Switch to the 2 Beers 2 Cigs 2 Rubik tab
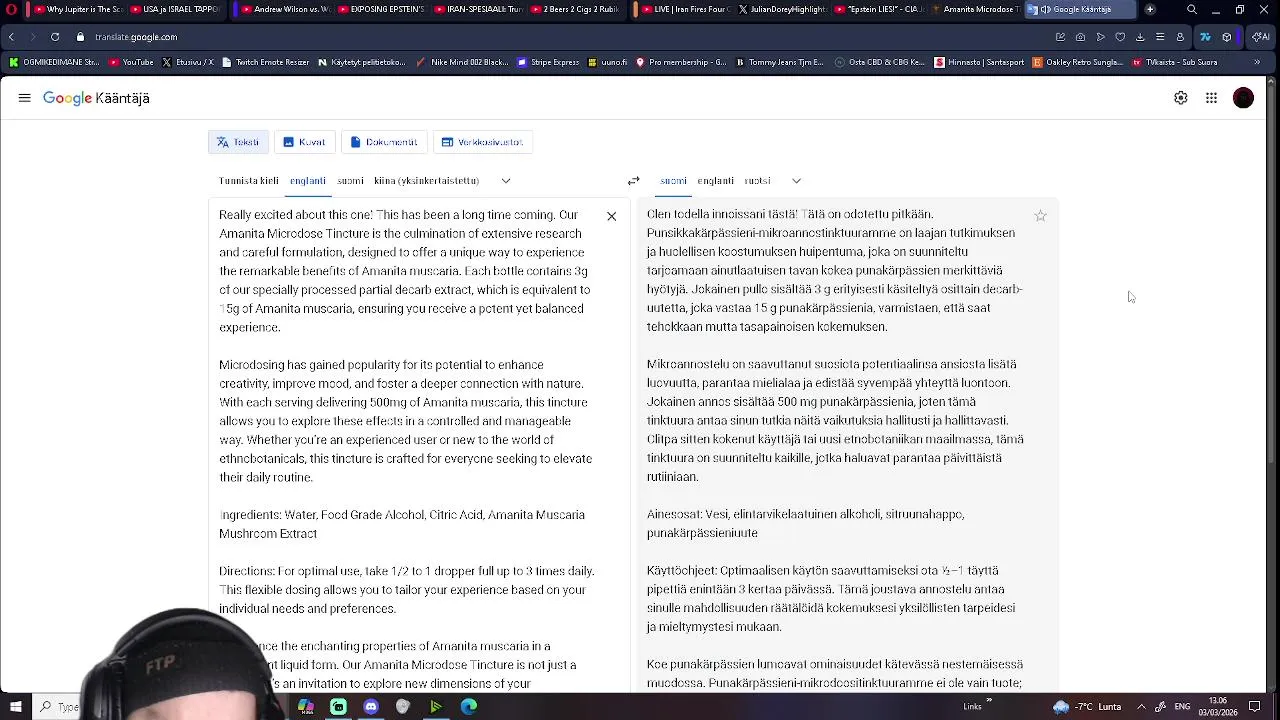The width and height of the screenshot is (1280, 720). point(574,9)
